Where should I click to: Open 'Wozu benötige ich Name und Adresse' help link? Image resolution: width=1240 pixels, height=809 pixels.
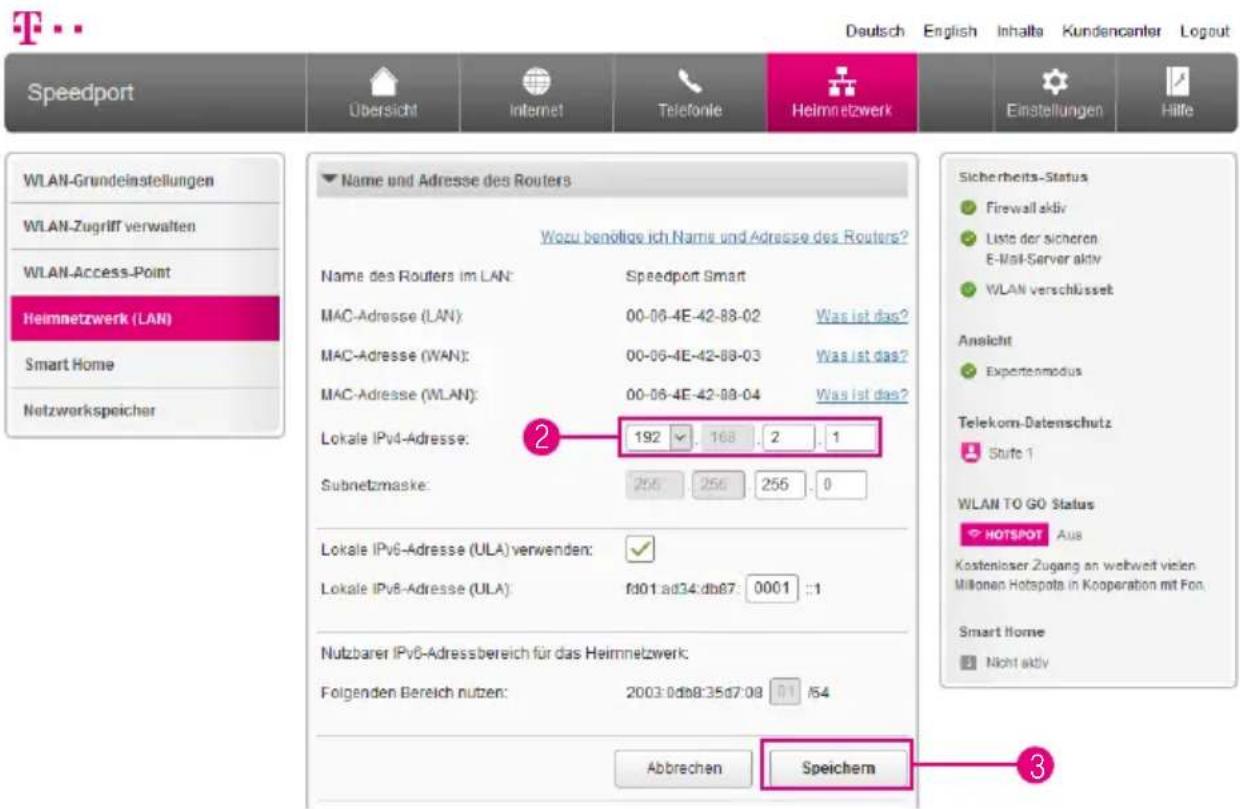[724, 238]
